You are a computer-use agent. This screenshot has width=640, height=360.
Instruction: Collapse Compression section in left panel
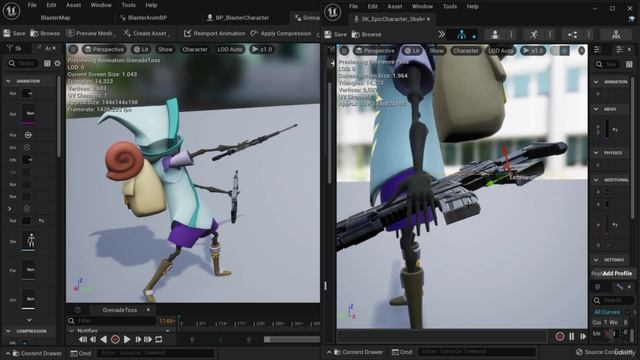click(x=8, y=331)
